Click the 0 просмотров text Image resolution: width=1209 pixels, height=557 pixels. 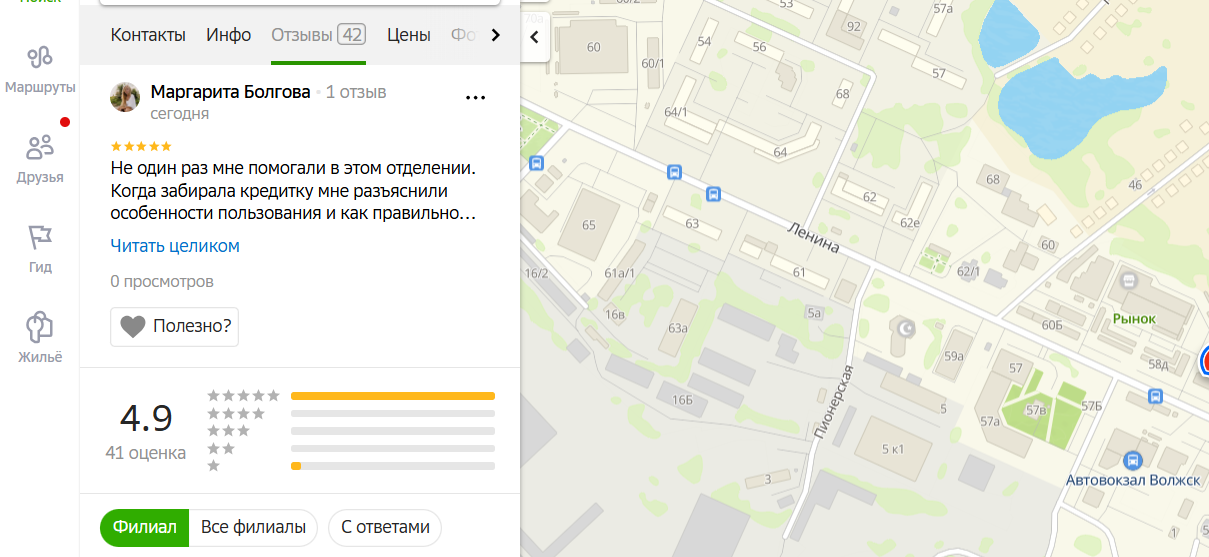(162, 282)
